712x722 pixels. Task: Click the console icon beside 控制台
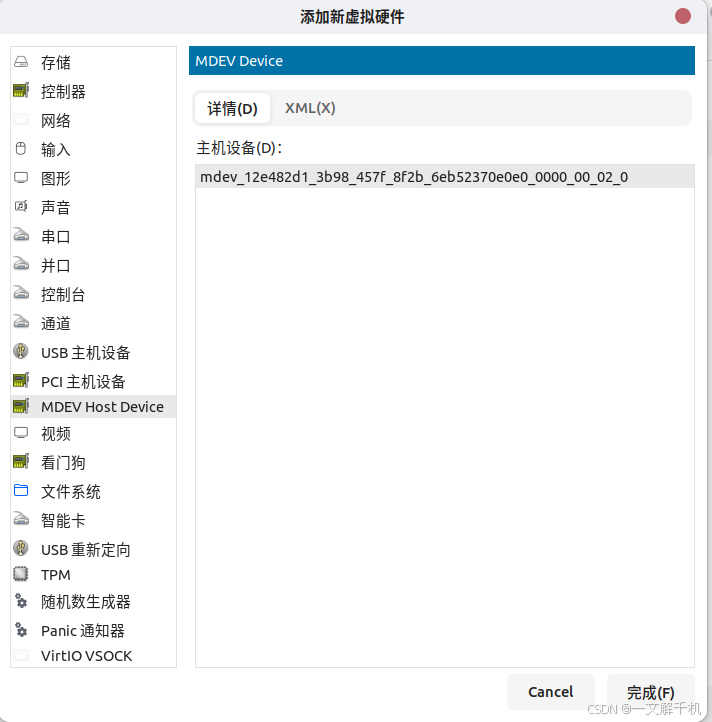pos(21,293)
